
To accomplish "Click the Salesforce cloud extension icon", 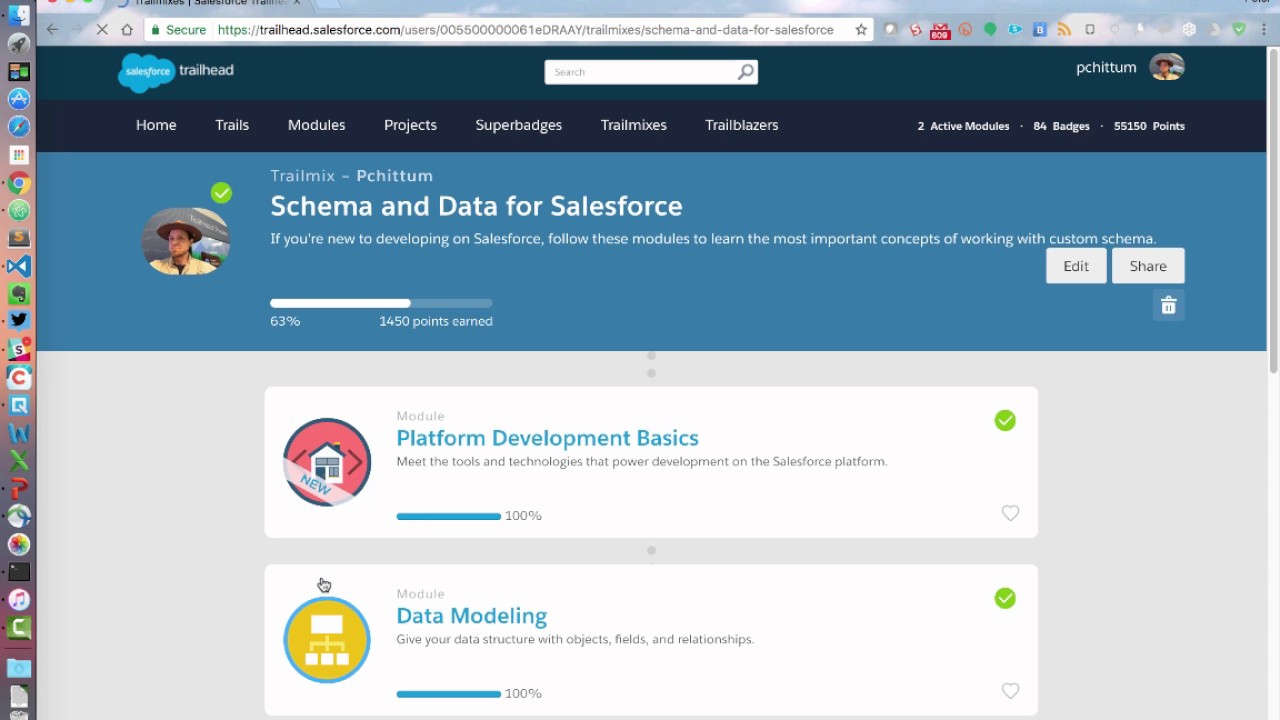I will pyautogui.click(x=1015, y=30).
